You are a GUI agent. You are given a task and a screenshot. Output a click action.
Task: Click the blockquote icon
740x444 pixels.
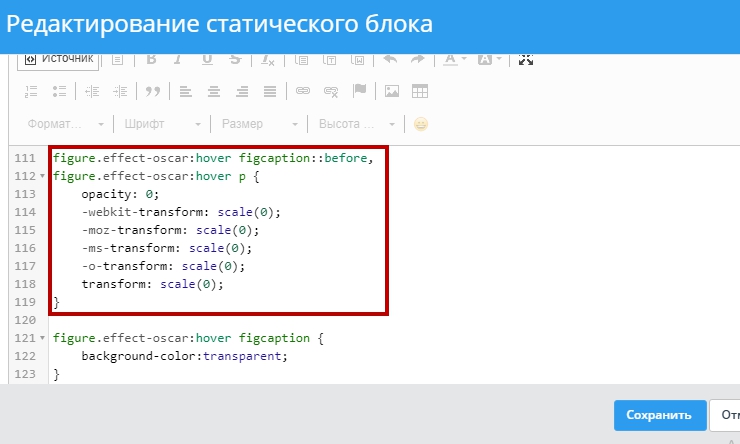pos(153,91)
